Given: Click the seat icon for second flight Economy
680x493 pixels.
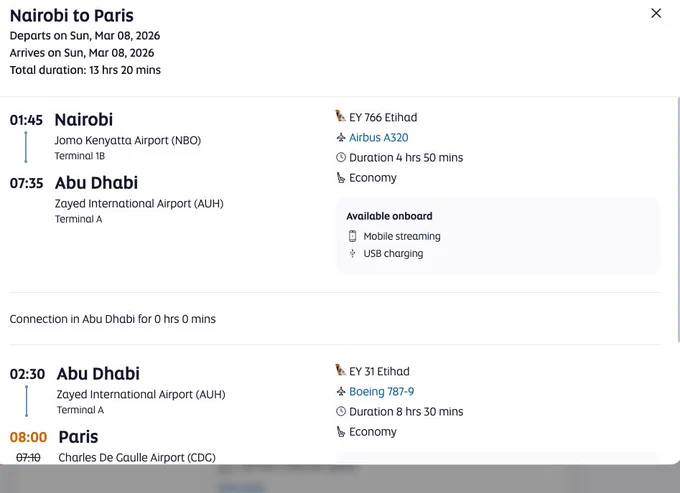Looking at the screenshot, I should pyautogui.click(x=341, y=432).
